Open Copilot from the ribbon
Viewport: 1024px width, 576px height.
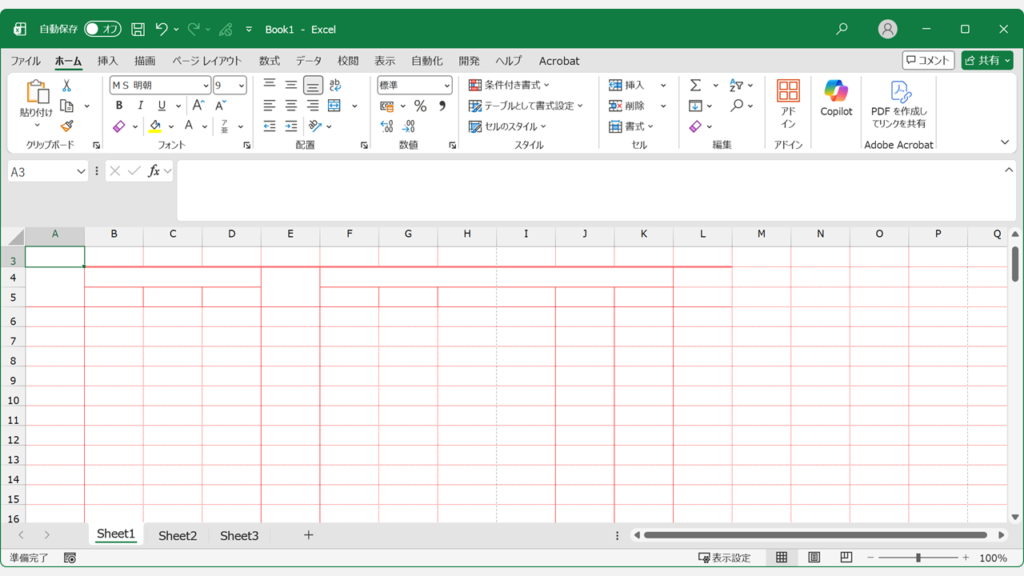pos(836,98)
